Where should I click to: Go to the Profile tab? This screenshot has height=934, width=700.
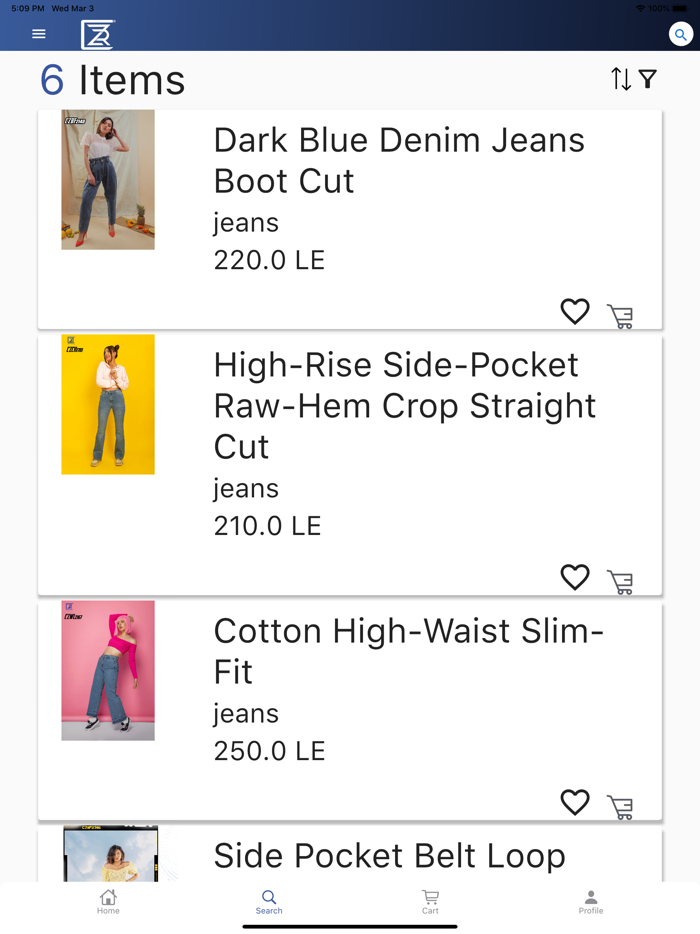[x=591, y=902]
